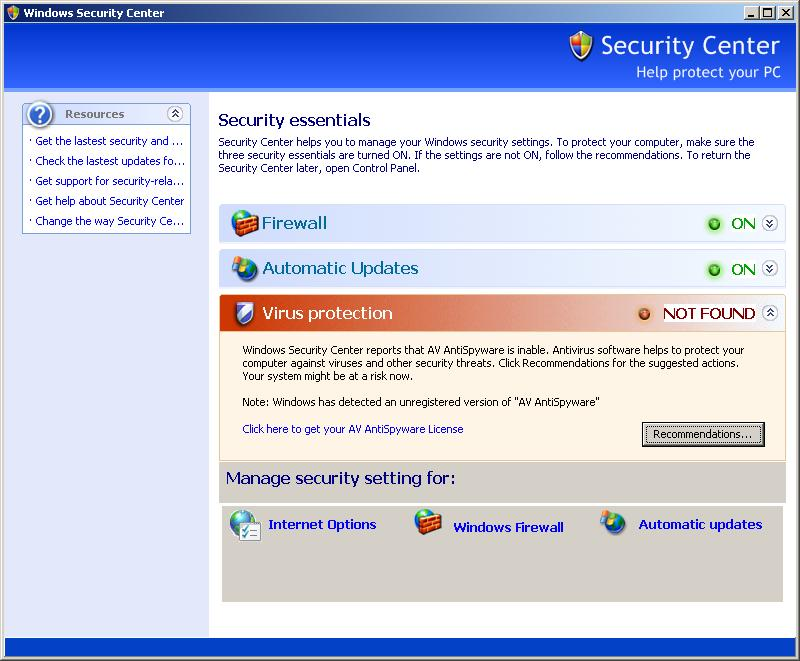Screen dimensions: 800x661
Task: Click the unregistered version note text
Action: click(420, 402)
